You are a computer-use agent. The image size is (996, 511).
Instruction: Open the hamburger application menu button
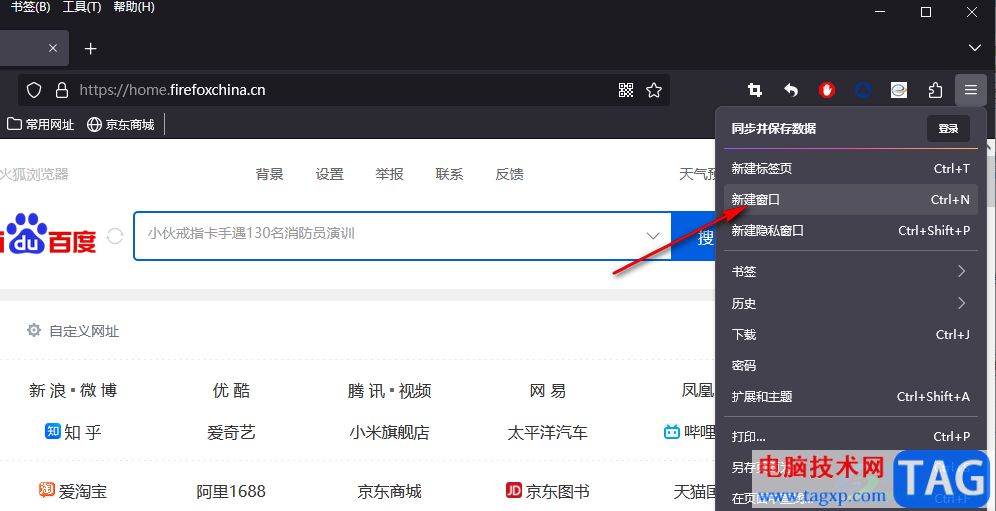(x=971, y=90)
